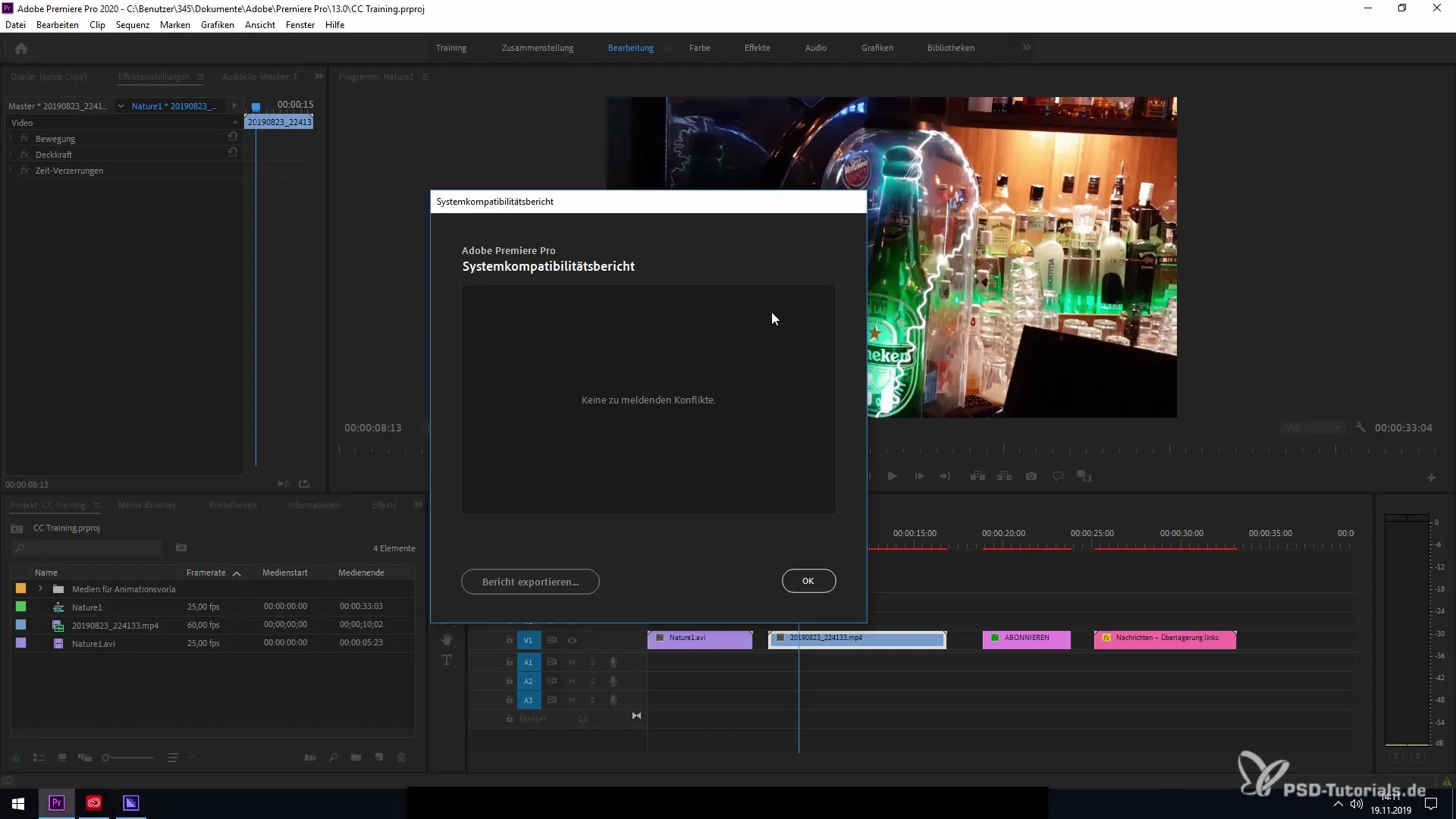Image resolution: width=1456 pixels, height=819 pixels.
Task: Click the orange label swatch of the Medien bin
Action: tap(20, 588)
